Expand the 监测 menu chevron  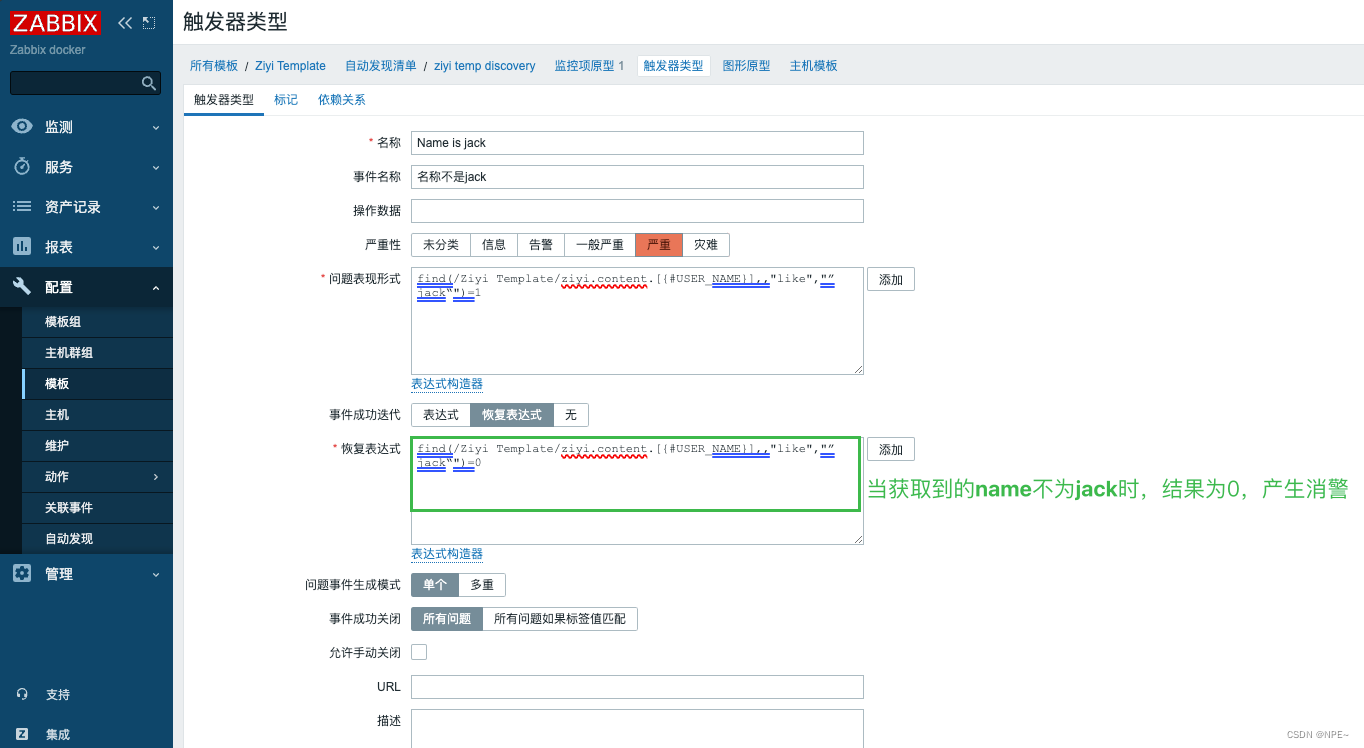[x=156, y=127]
